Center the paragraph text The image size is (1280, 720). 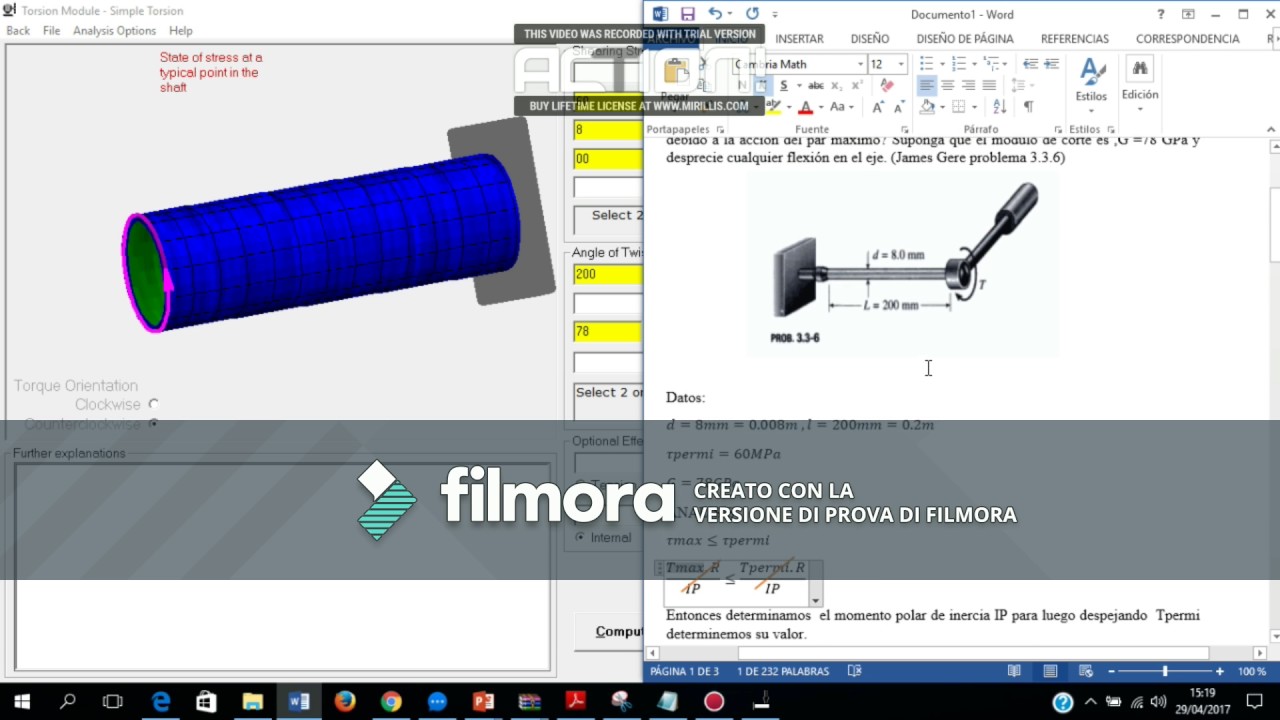[x=948, y=86]
